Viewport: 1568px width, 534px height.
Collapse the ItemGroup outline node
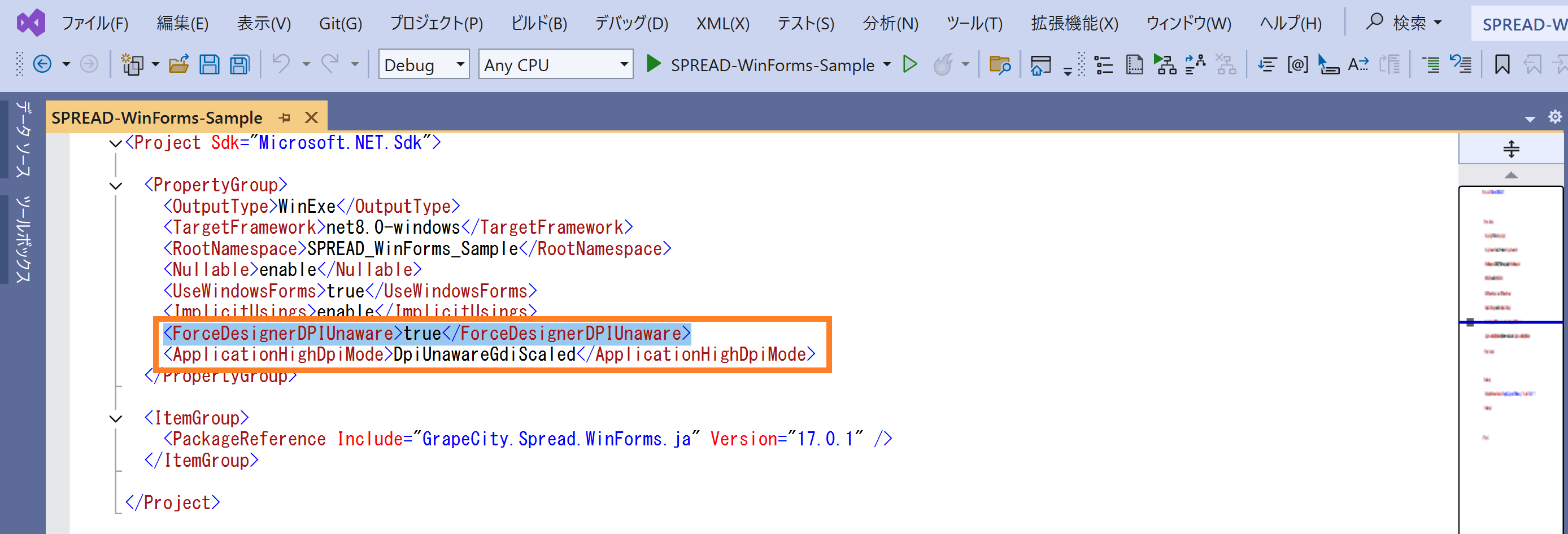(x=116, y=418)
